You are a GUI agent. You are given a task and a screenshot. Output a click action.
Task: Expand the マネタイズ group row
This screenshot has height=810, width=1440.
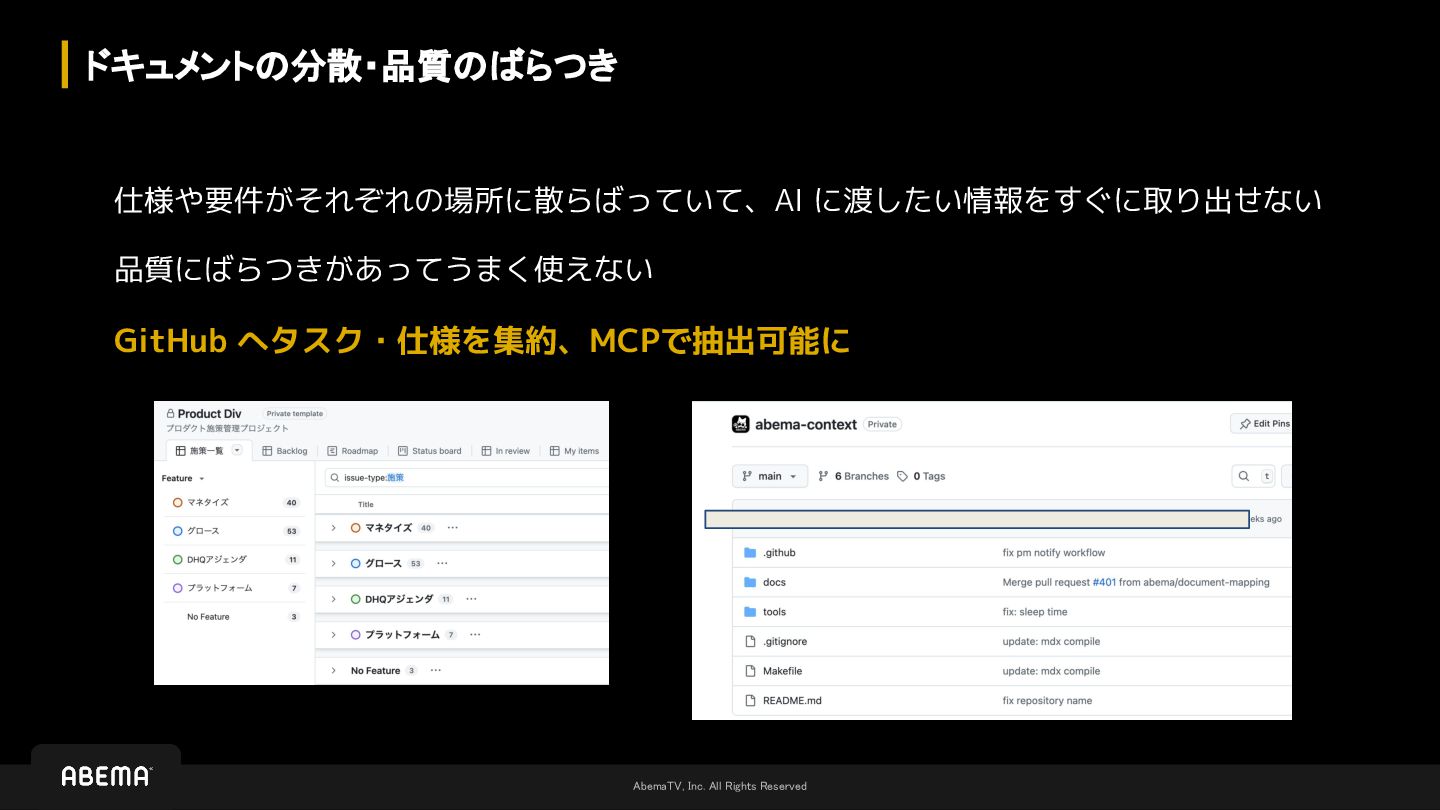(334, 527)
